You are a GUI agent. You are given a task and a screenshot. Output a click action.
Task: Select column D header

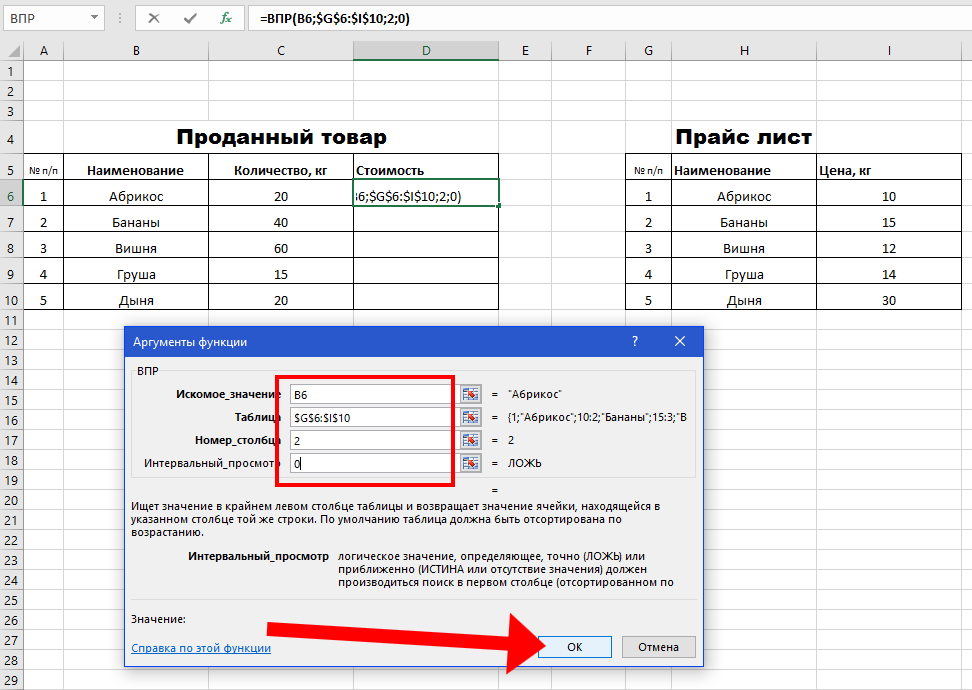(x=425, y=51)
